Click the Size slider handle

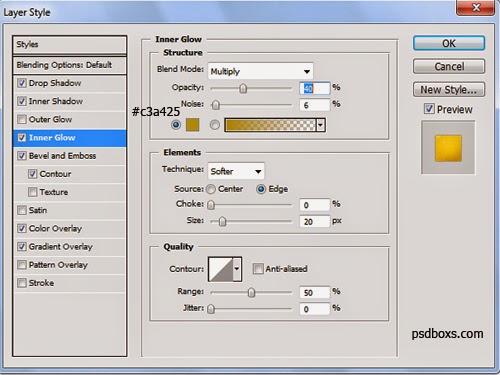tap(222, 221)
